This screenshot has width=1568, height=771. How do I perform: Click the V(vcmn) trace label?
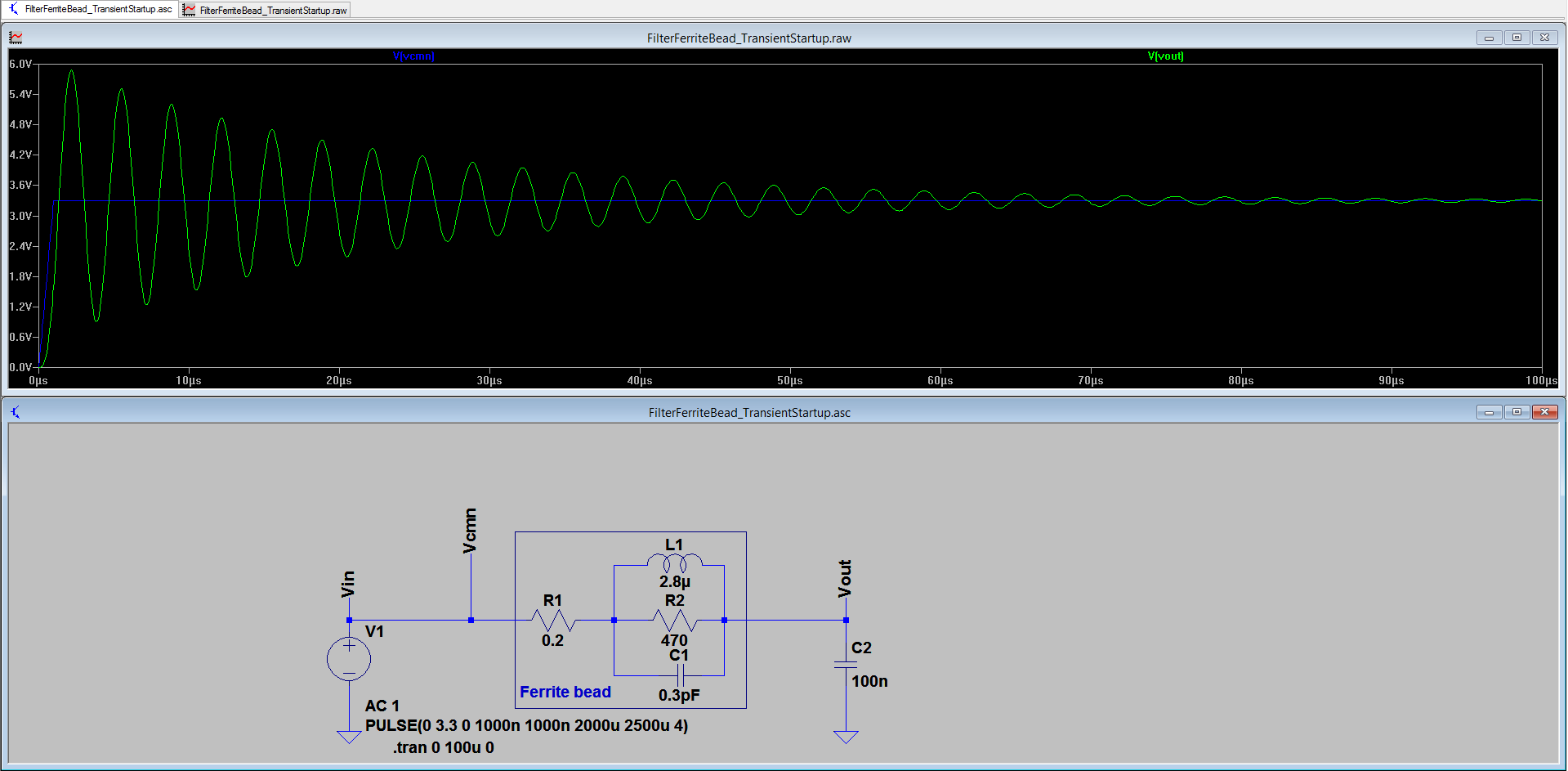[413, 56]
